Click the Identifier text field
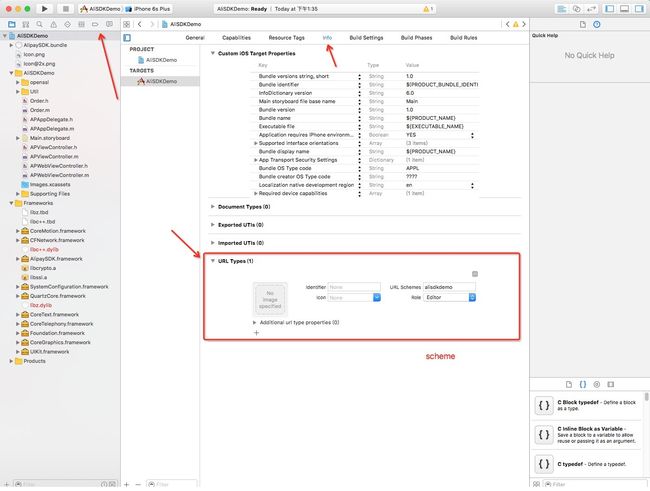 tap(354, 287)
